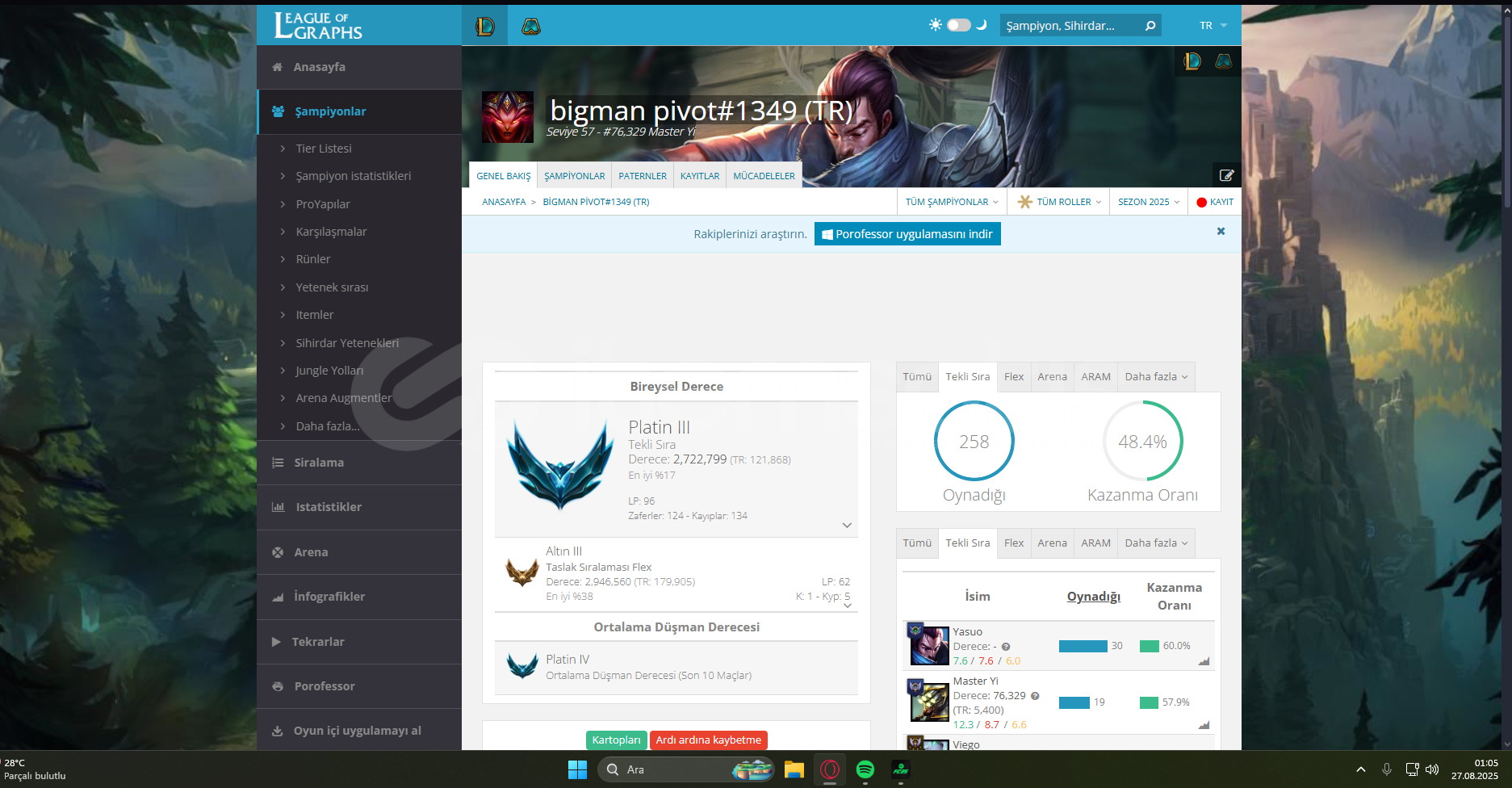Select Flex tab in winrate panel
The width and height of the screenshot is (1512, 788).
tap(1014, 377)
